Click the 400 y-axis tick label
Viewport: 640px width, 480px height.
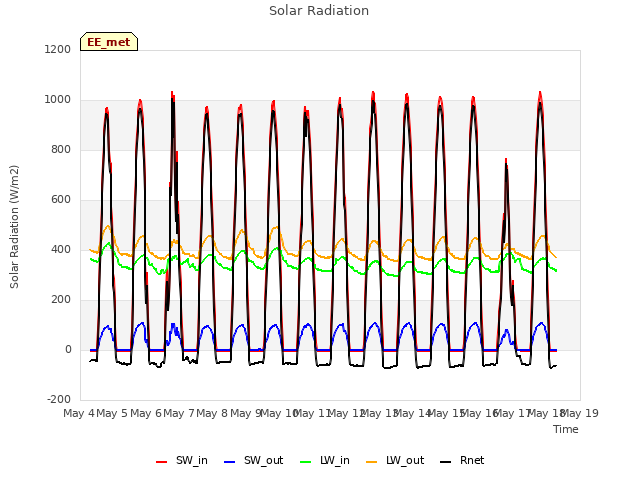point(61,249)
